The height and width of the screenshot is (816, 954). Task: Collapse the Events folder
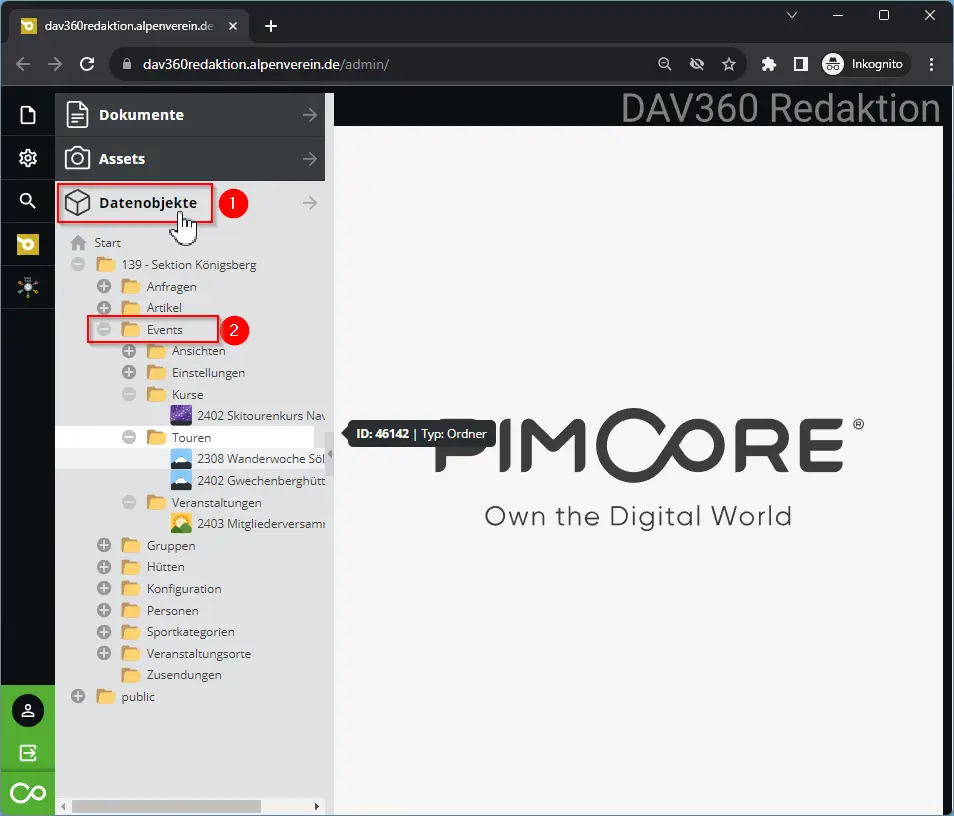click(x=104, y=329)
